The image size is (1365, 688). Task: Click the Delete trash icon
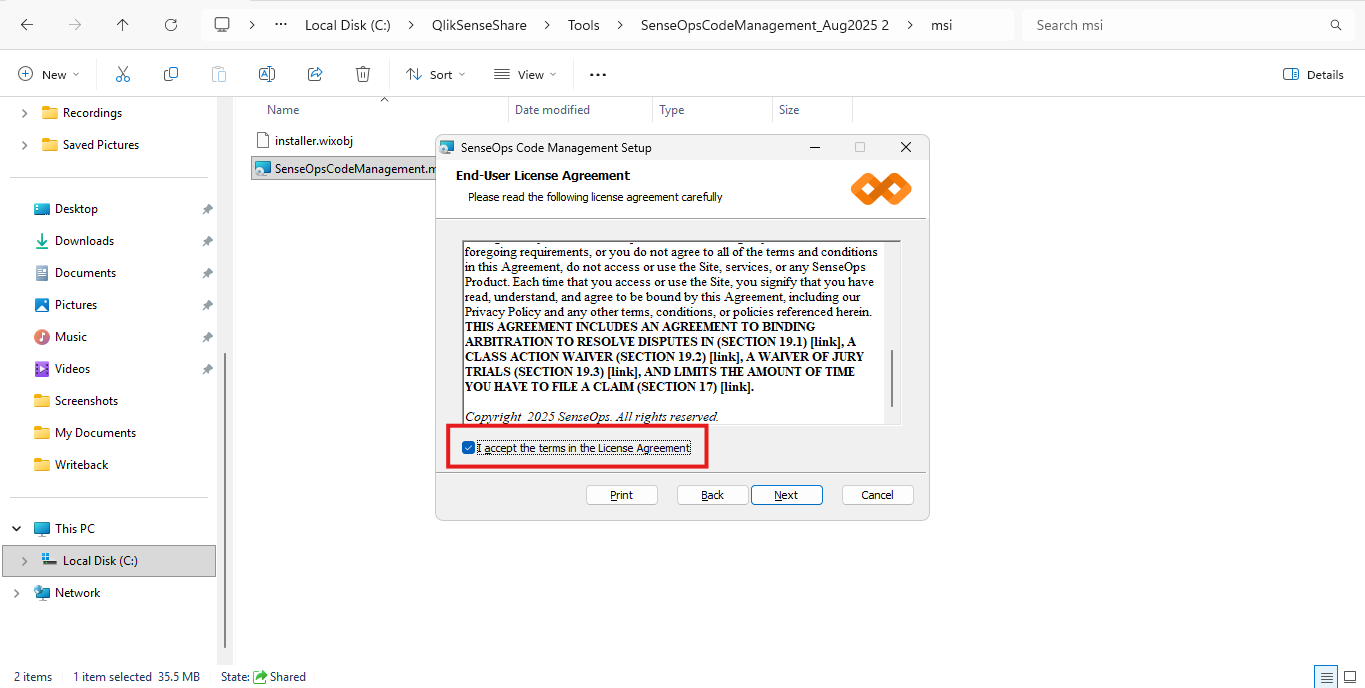click(x=362, y=74)
